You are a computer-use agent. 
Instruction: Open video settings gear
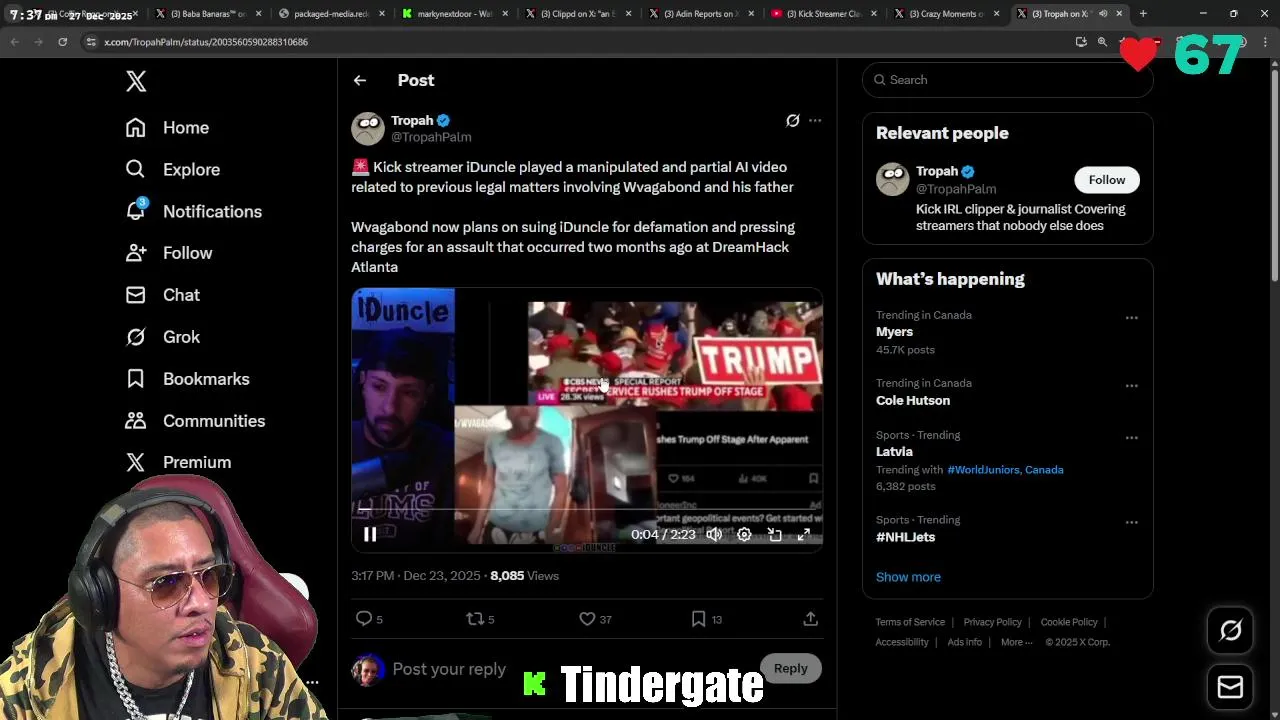pos(744,535)
